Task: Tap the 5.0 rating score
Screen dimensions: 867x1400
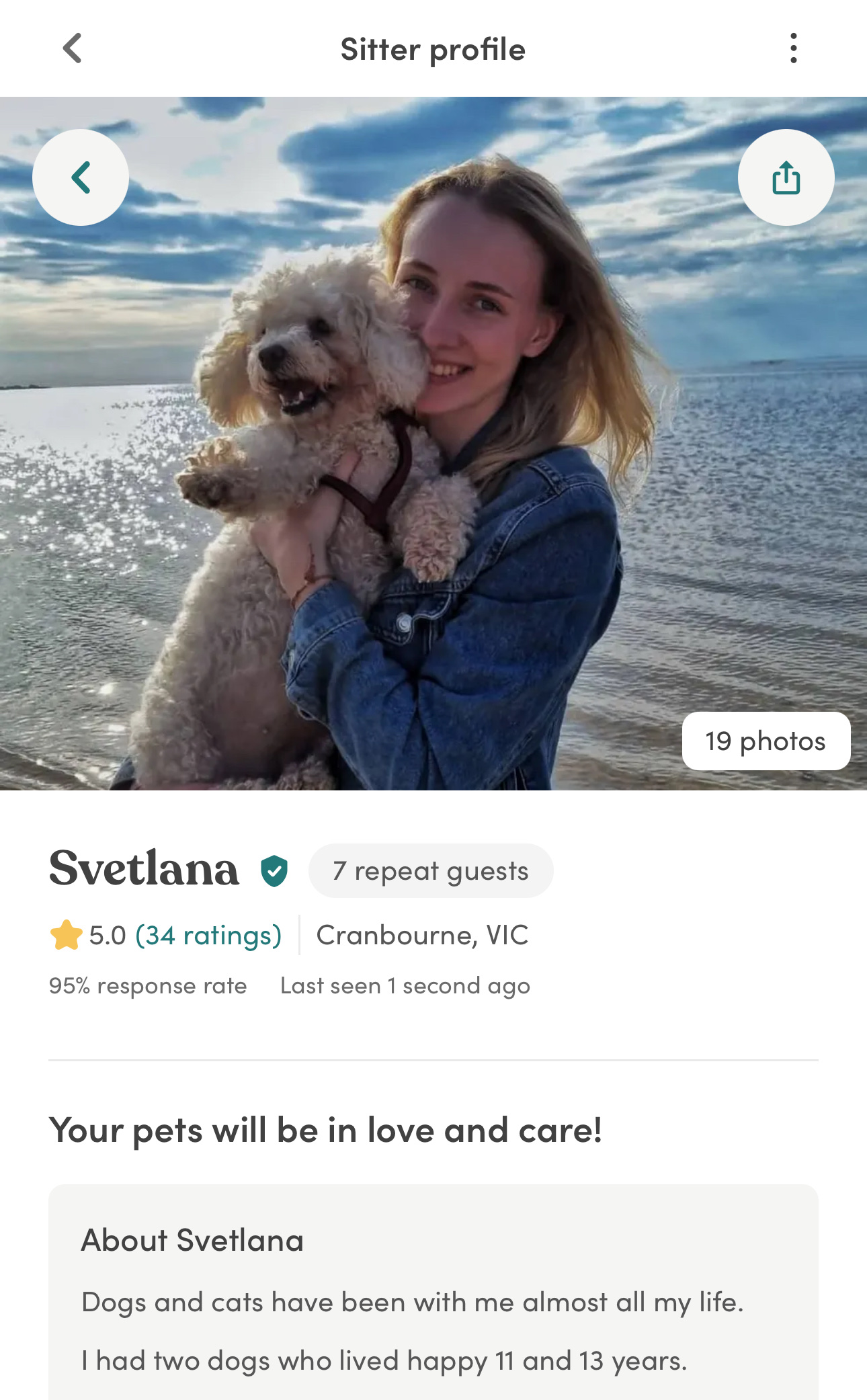Action: [x=108, y=936]
